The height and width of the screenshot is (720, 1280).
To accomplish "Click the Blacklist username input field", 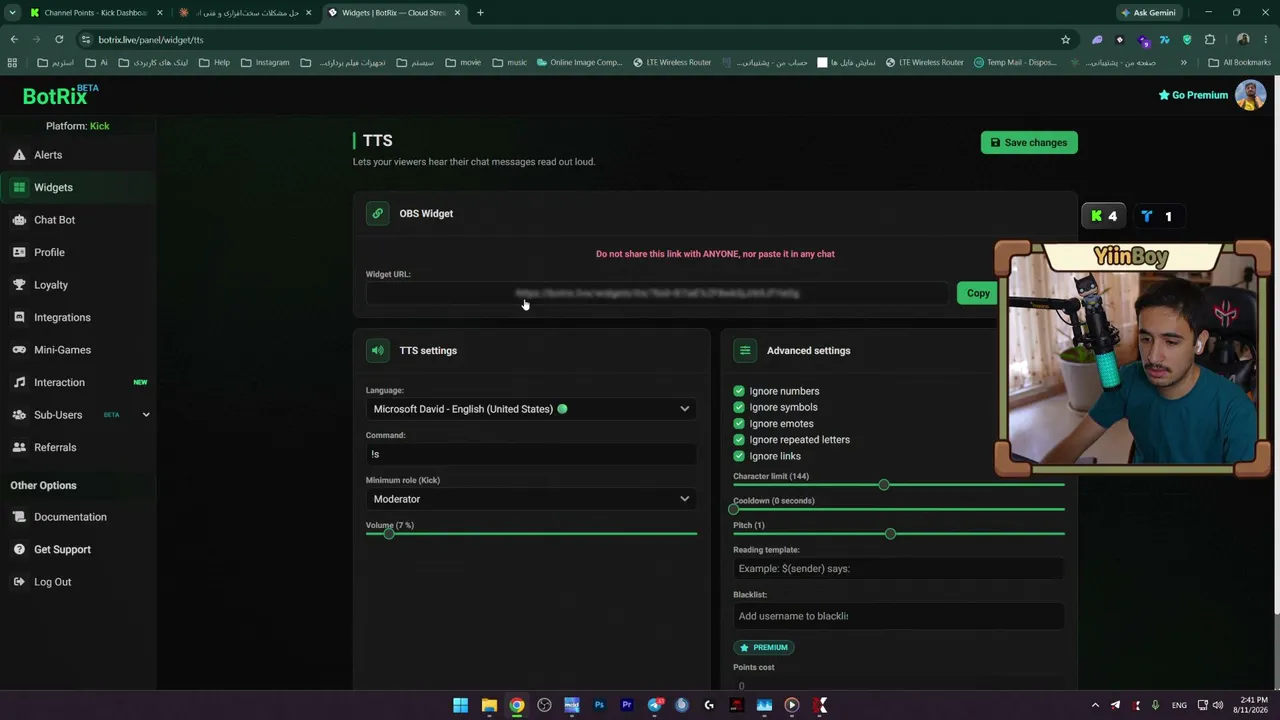I will pos(898,616).
